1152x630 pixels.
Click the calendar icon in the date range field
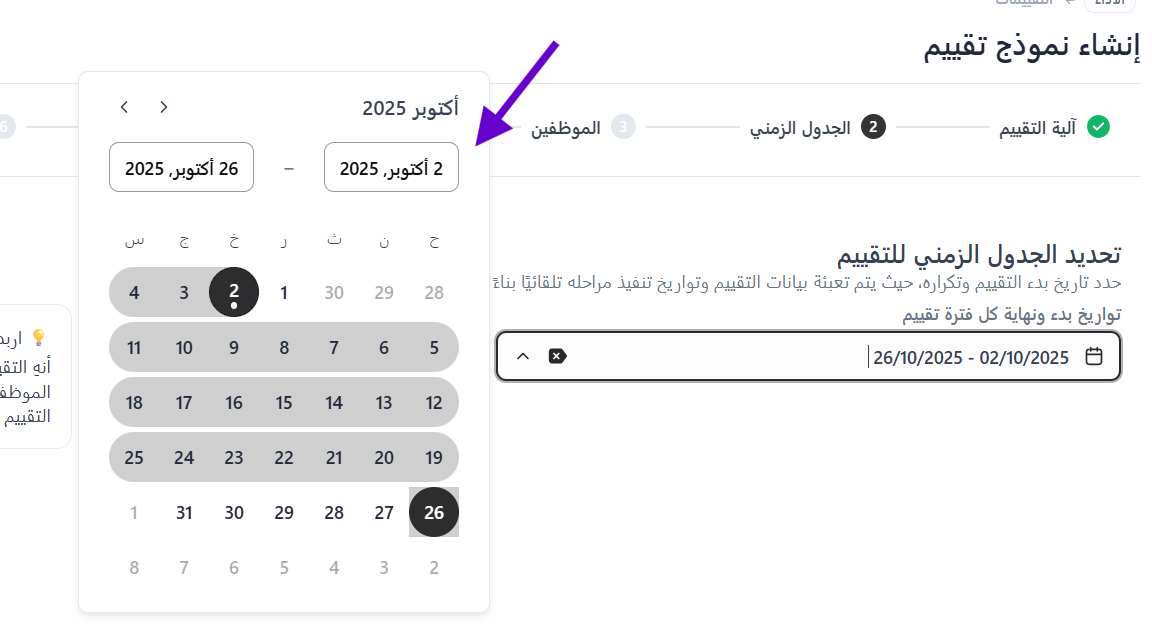pyautogui.click(x=1094, y=356)
